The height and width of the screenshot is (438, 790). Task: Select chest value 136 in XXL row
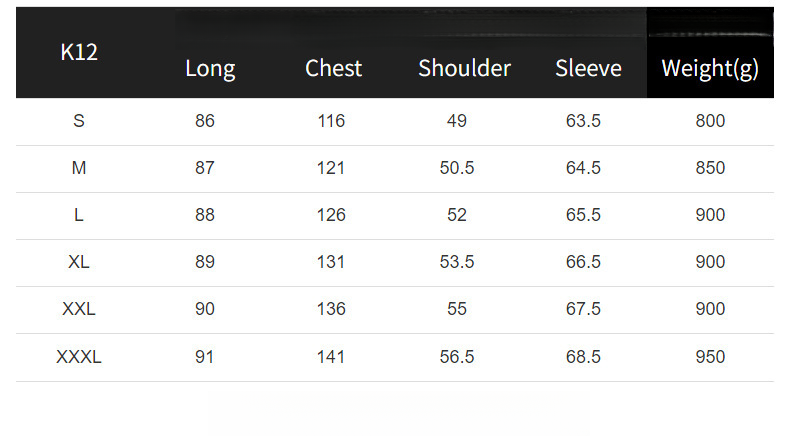(331, 309)
